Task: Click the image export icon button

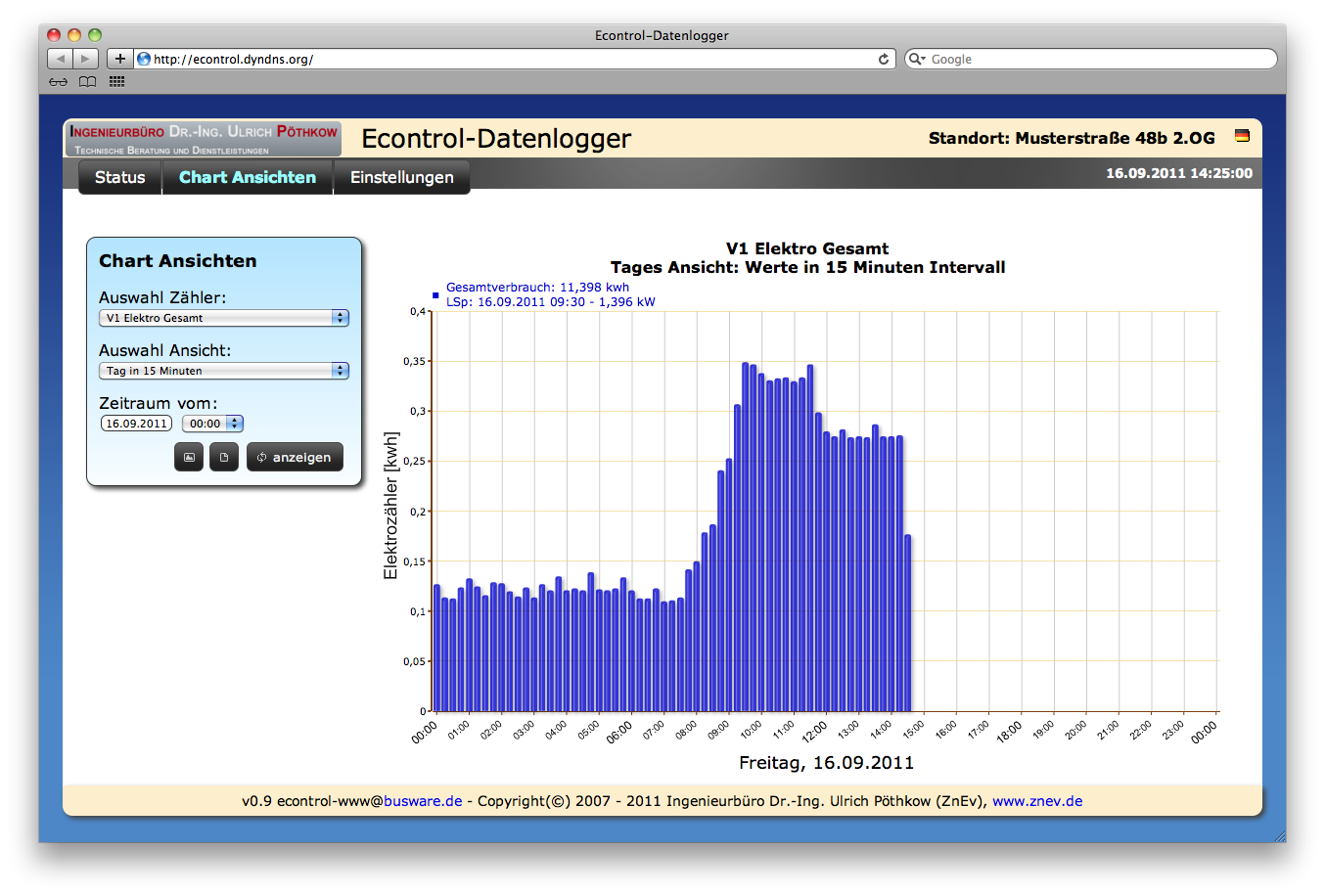Action: [189, 457]
